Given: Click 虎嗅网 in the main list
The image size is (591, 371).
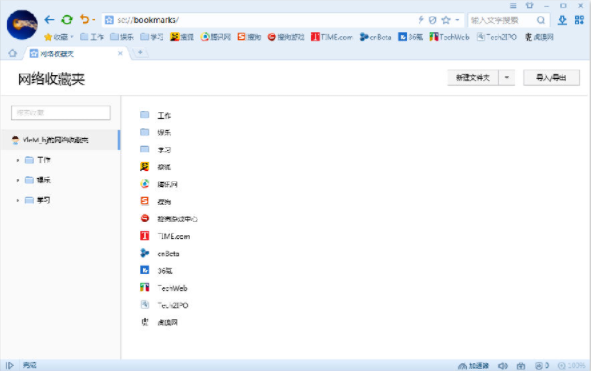Looking at the screenshot, I should coord(159,322).
